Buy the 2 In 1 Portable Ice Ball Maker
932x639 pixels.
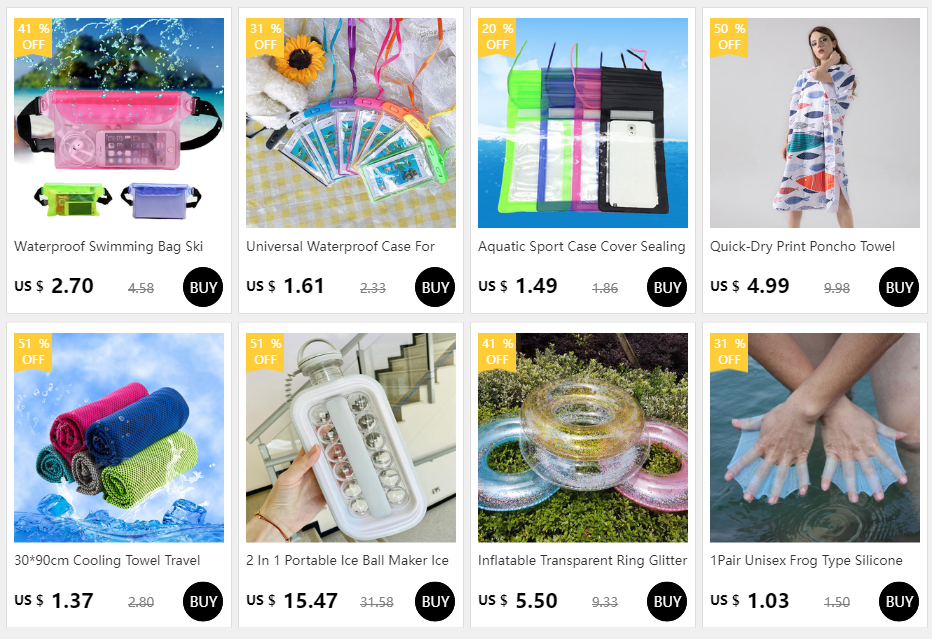tap(434, 602)
